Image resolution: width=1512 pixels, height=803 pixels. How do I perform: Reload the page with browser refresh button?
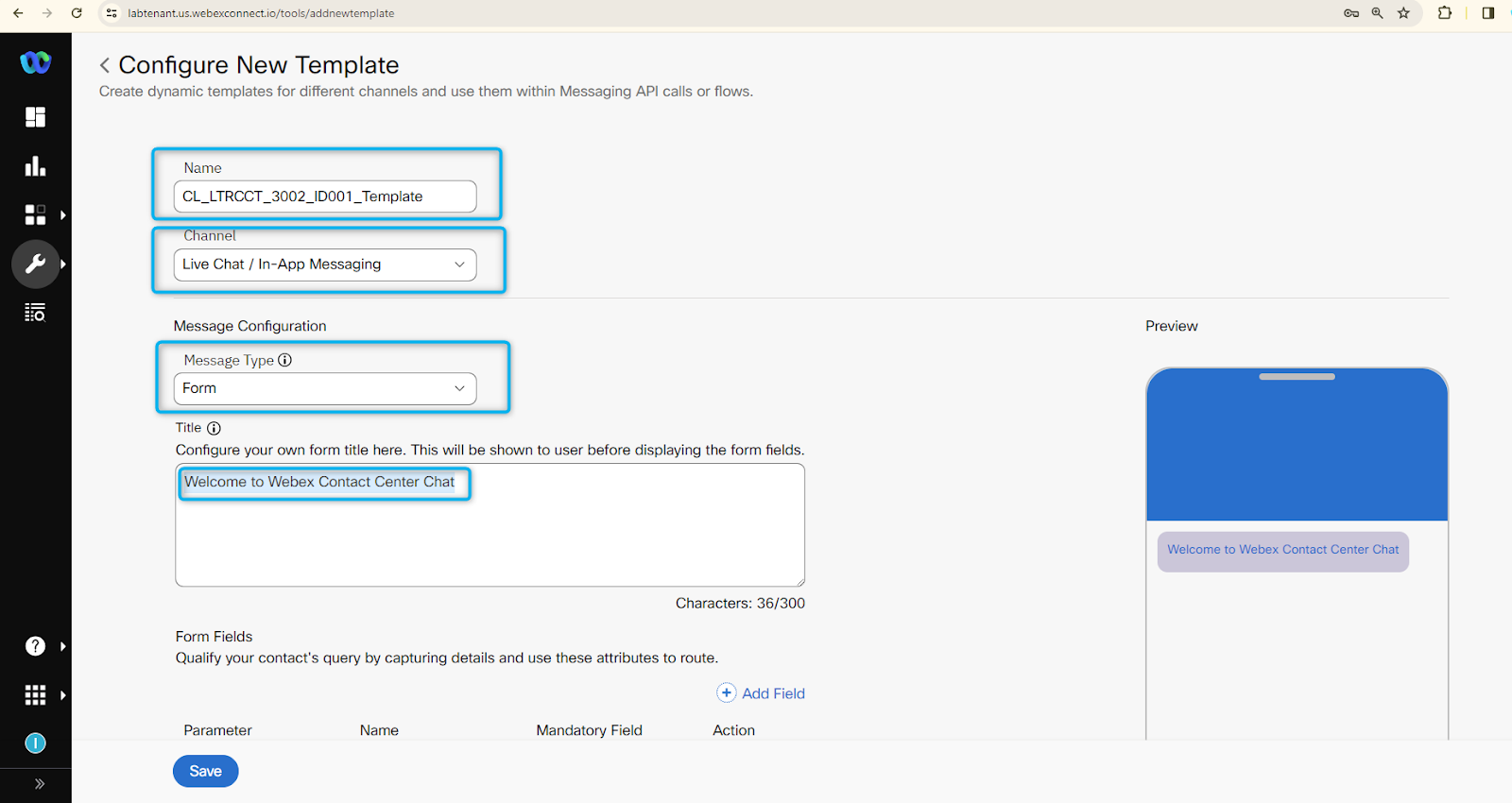(x=77, y=13)
